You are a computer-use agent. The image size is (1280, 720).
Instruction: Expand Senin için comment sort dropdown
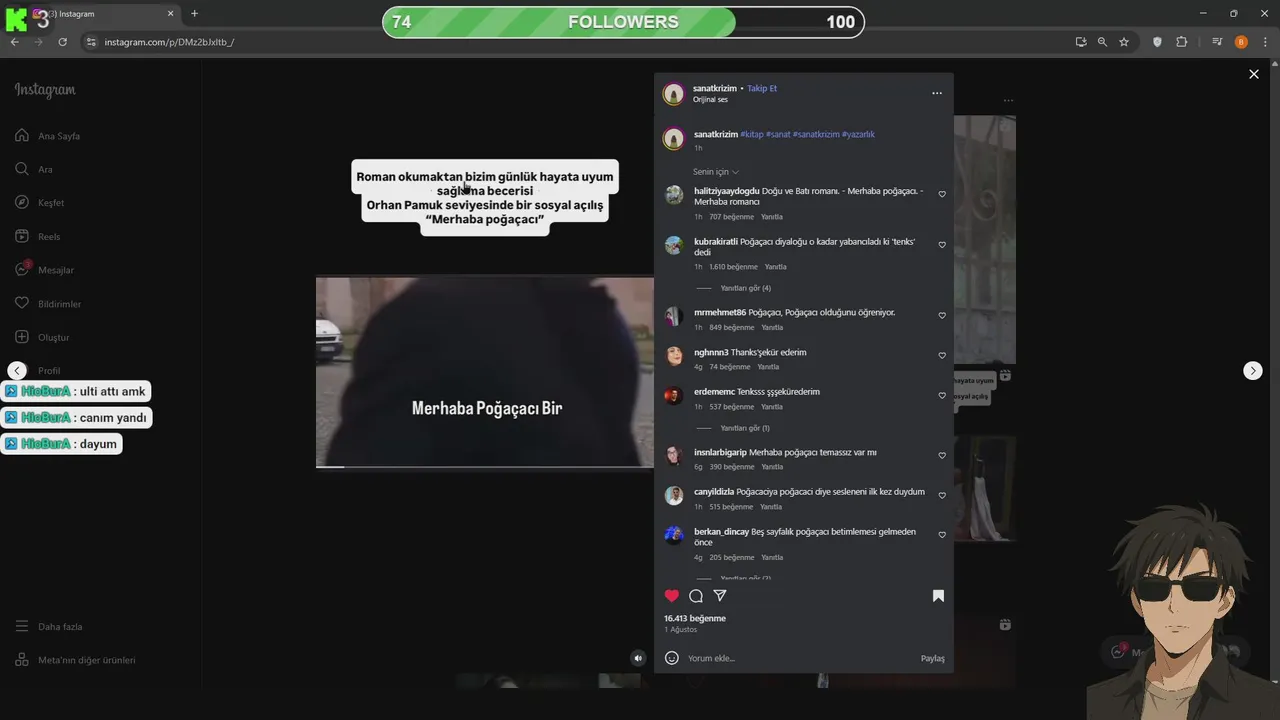716,172
